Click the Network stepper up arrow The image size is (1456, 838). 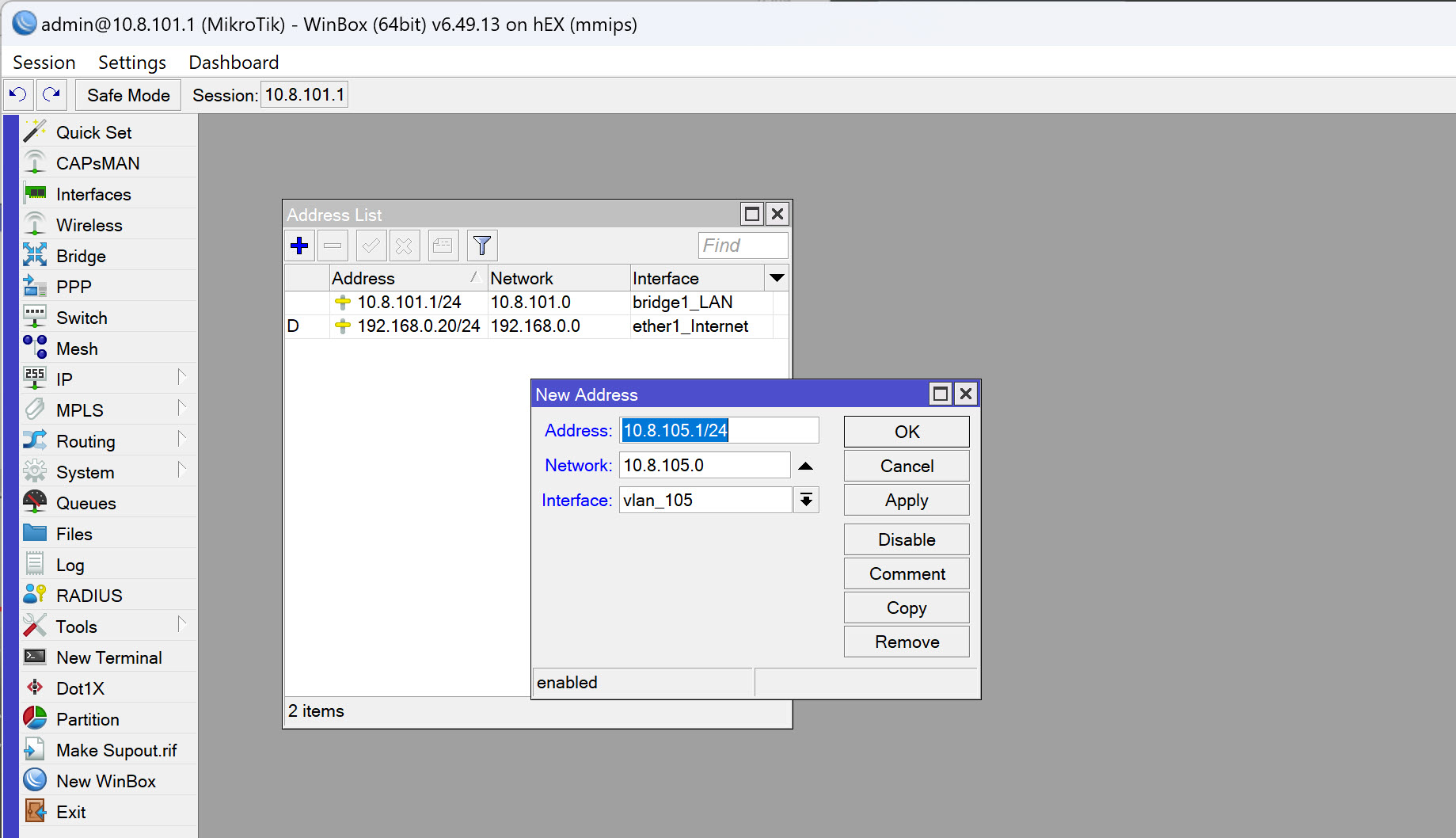click(x=806, y=465)
